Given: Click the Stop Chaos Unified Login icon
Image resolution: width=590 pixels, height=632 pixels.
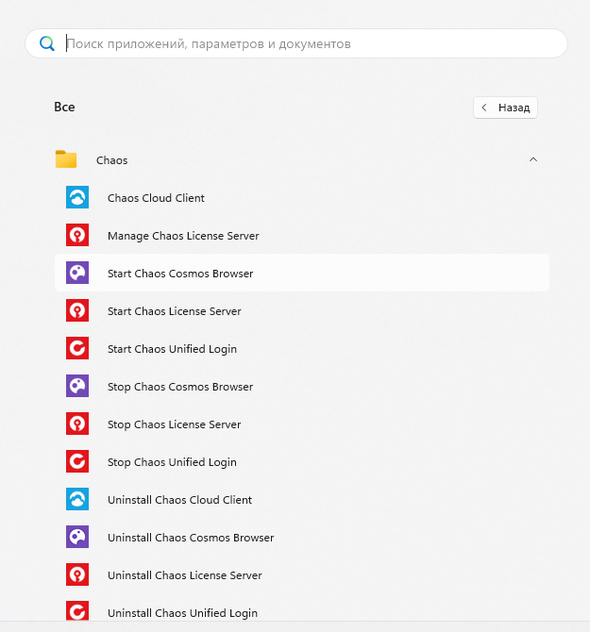Looking at the screenshot, I should [77, 462].
